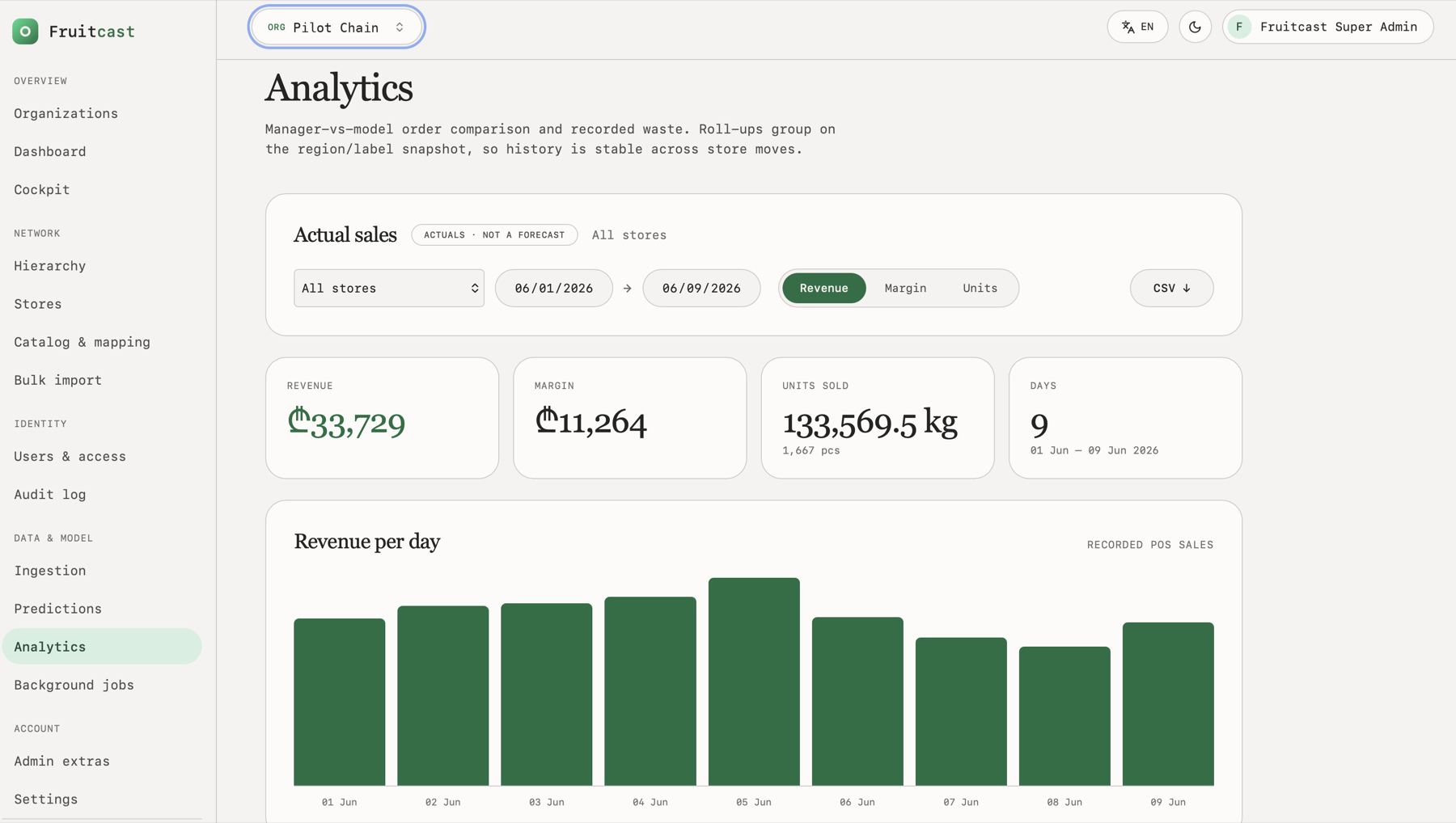
Task: Open the Pilot Chain organization switcher
Action: coord(336,27)
